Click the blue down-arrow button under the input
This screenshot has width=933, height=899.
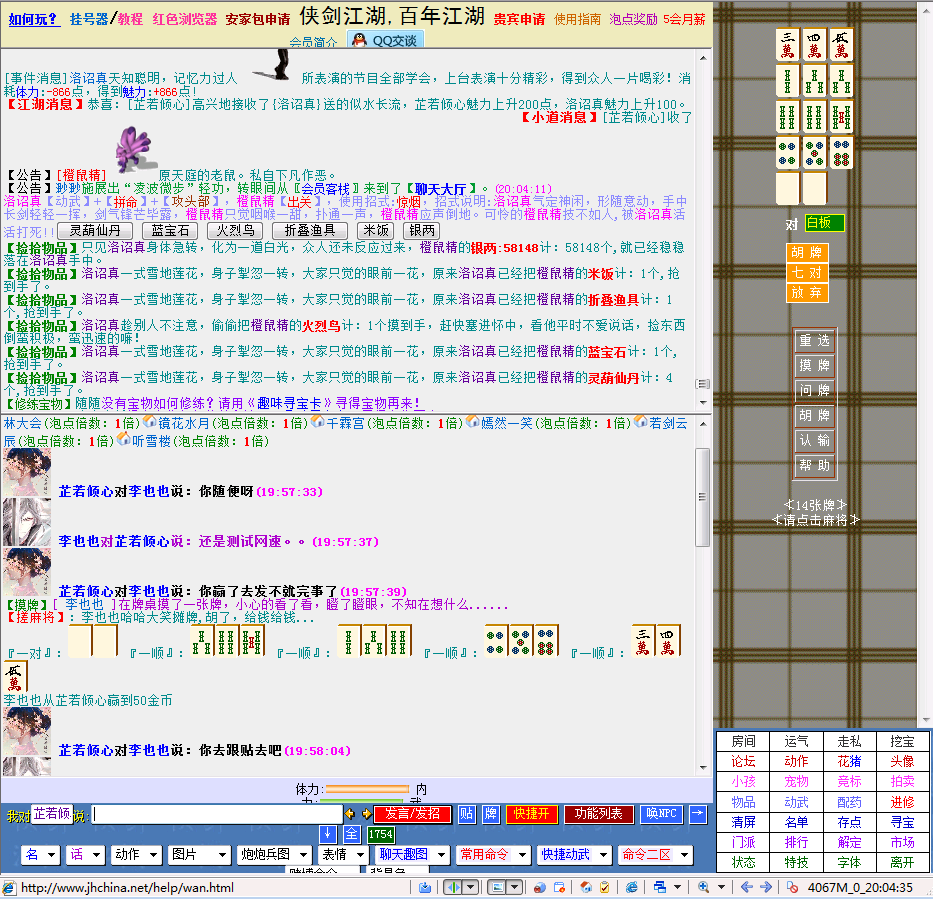(327, 834)
